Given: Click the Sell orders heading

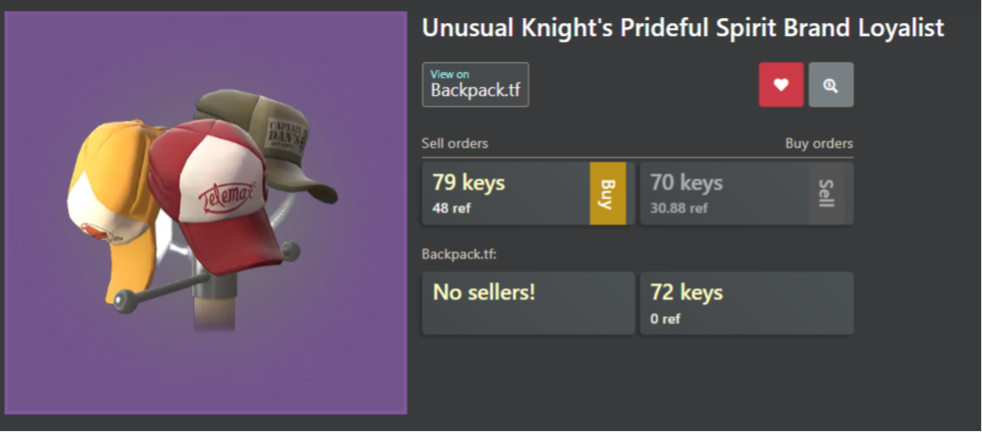Looking at the screenshot, I should pos(455,143).
